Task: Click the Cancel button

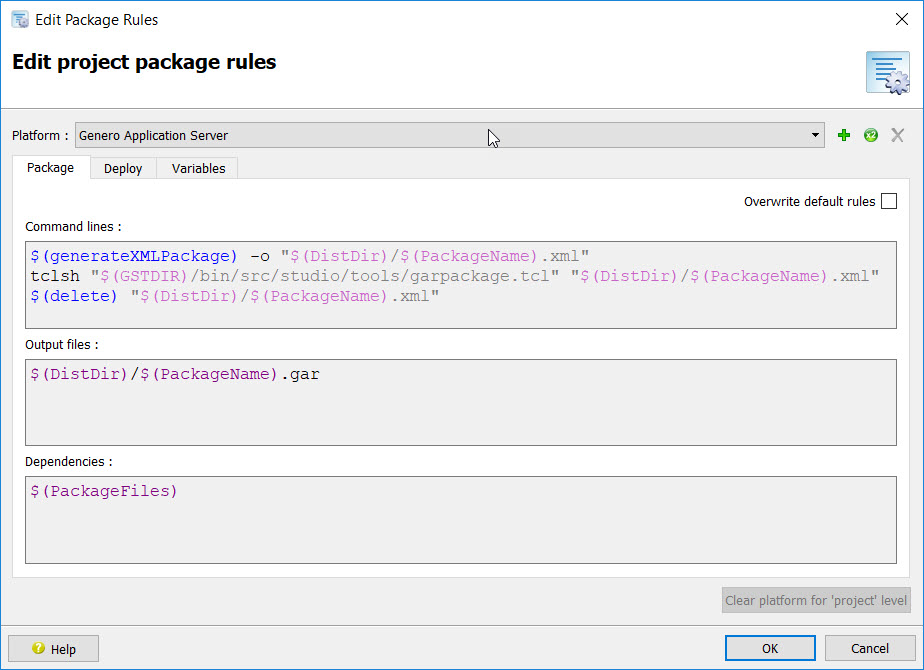Action: pos(869,648)
